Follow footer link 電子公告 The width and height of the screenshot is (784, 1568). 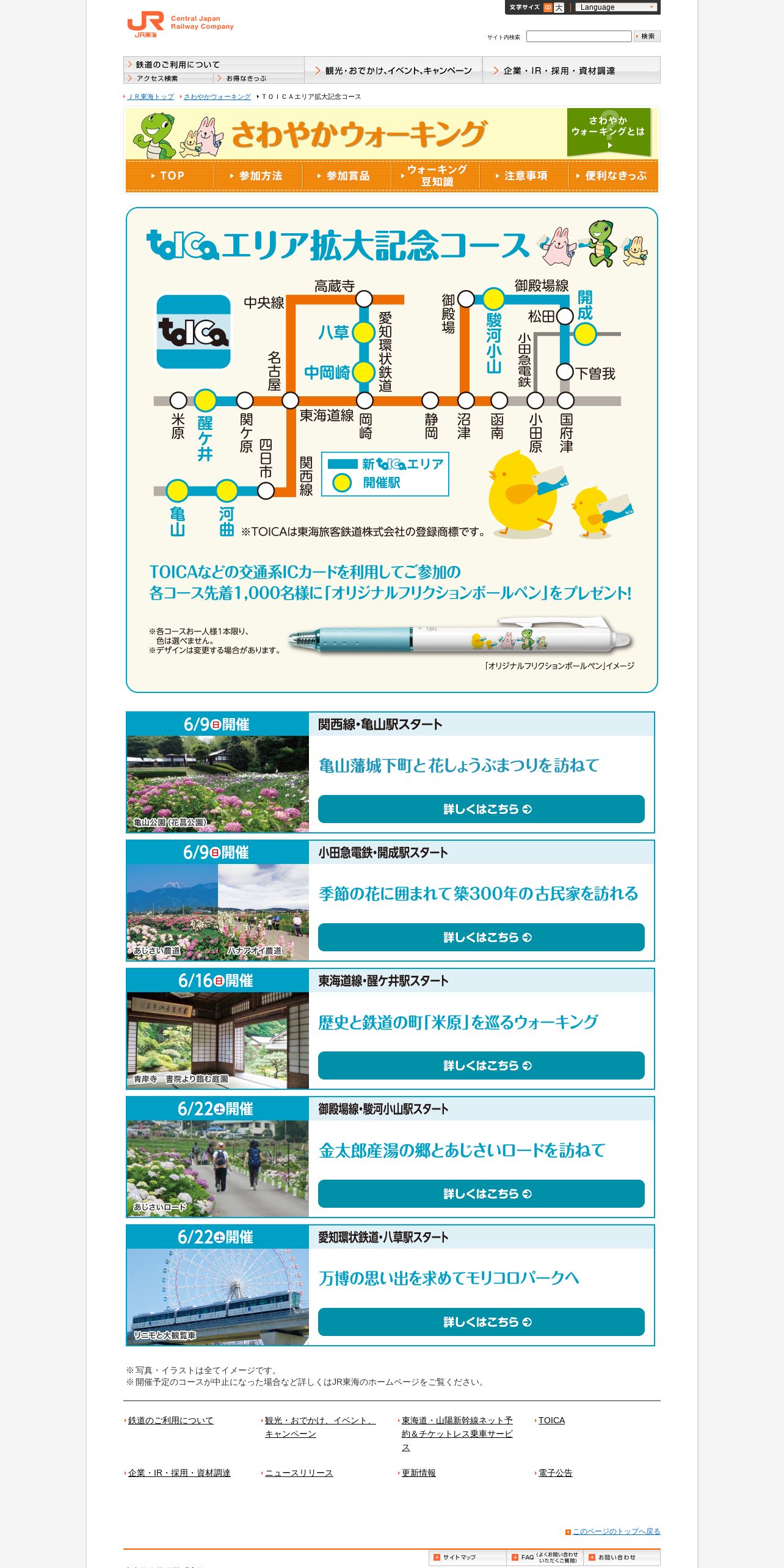pyautogui.click(x=556, y=1473)
